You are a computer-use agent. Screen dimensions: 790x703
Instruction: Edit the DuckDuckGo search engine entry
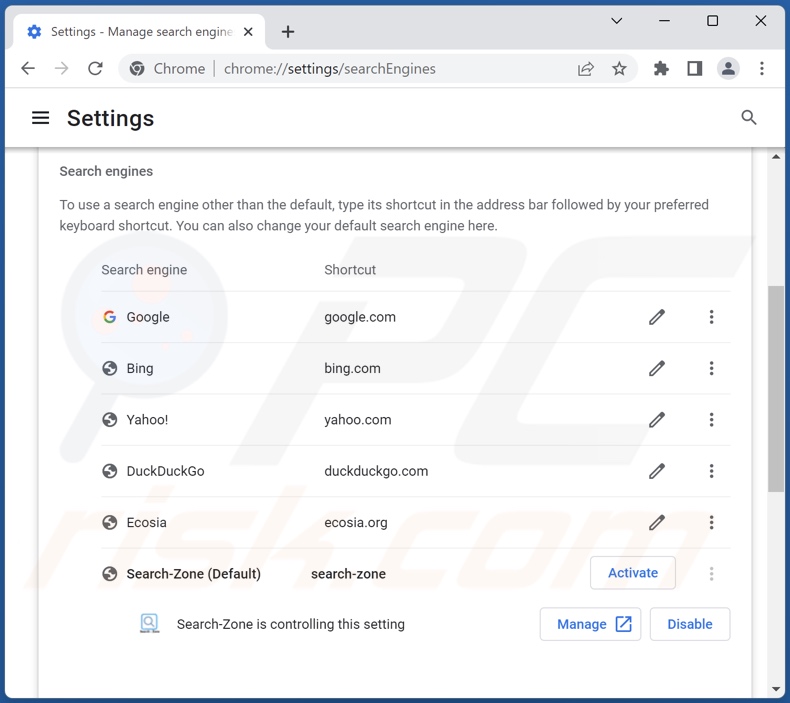(657, 471)
